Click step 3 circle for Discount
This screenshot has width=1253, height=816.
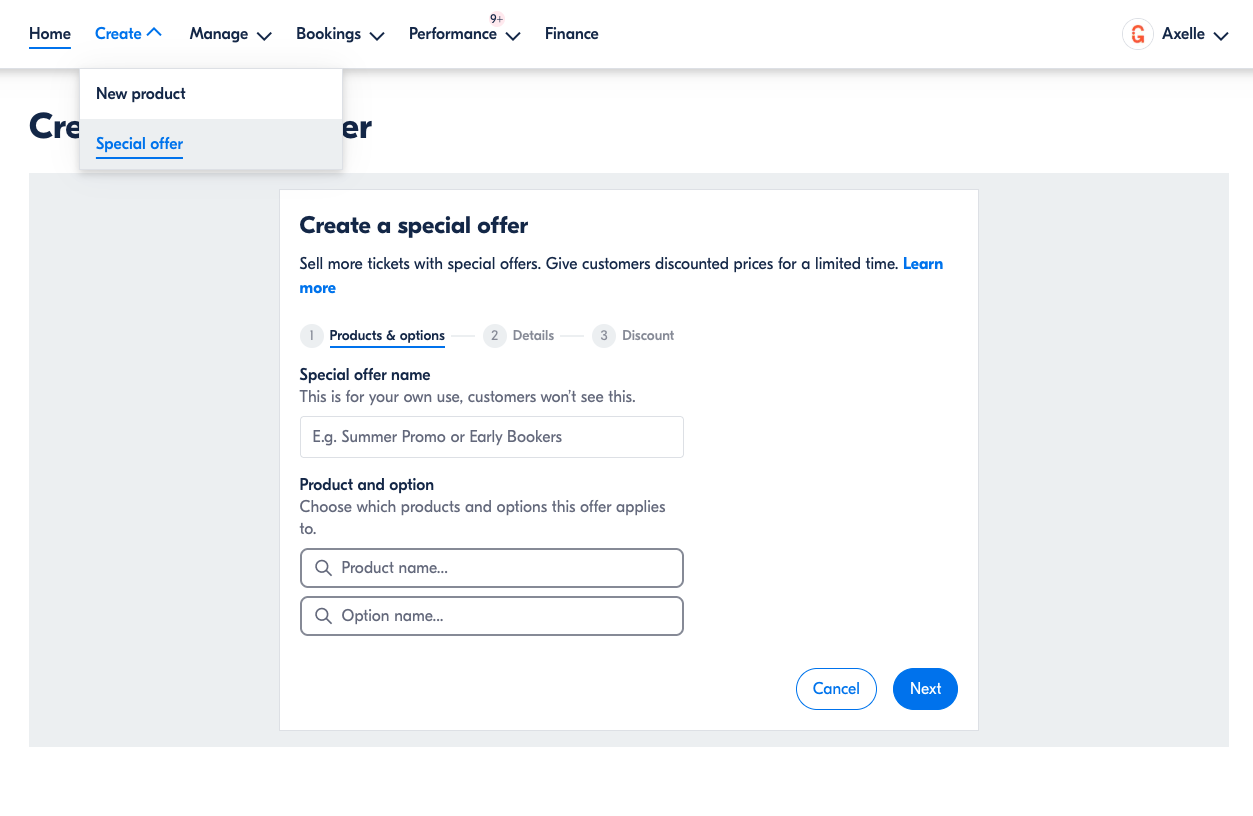[603, 336]
